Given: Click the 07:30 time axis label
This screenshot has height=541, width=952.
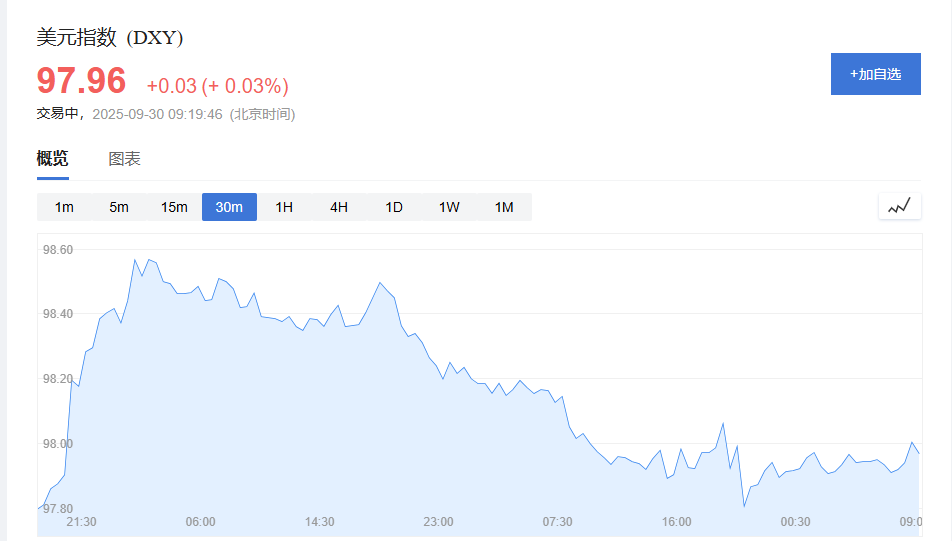Looking at the screenshot, I should [557, 522].
